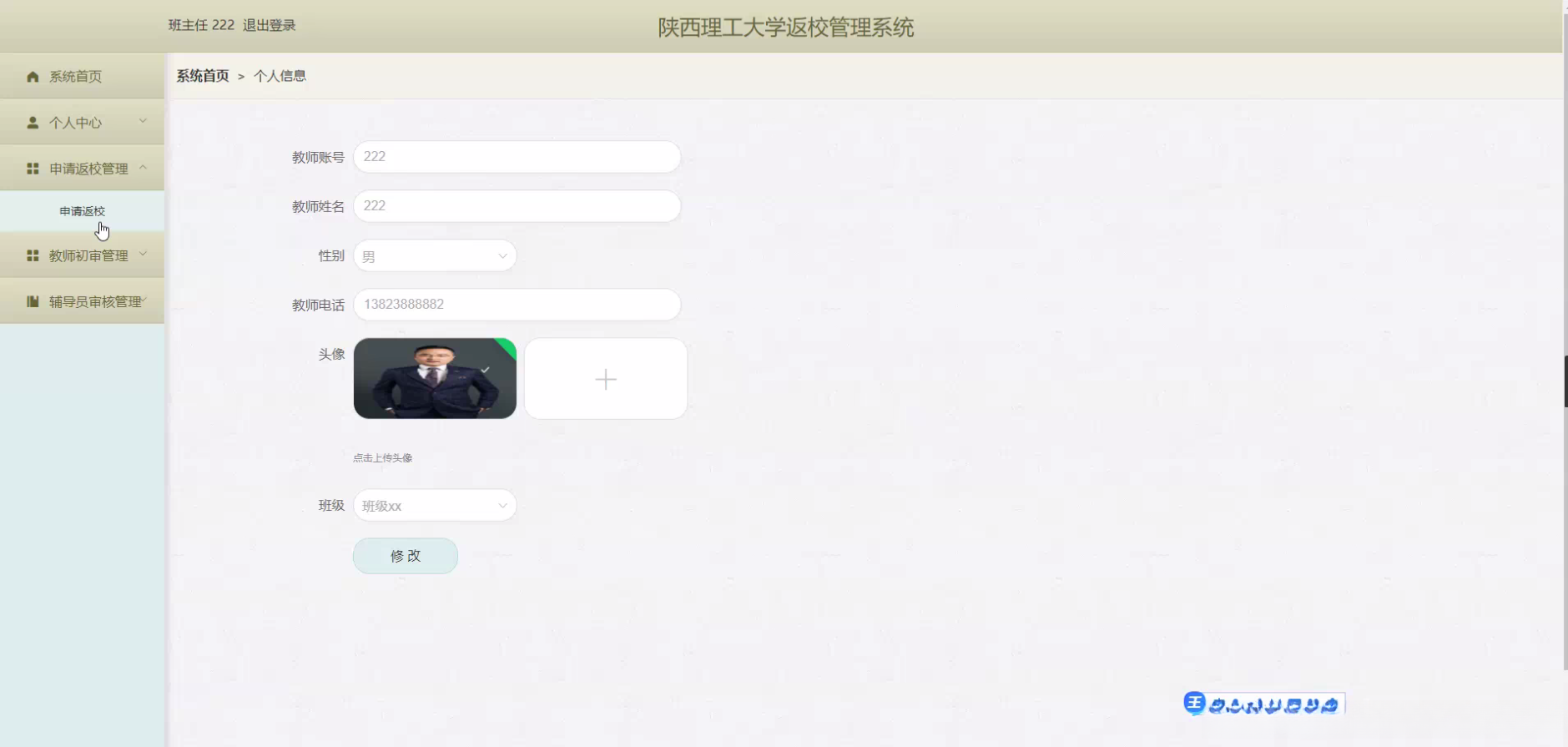Open the 班级 dropdown
This screenshot has width=1568, height=747.
point(435,506)
